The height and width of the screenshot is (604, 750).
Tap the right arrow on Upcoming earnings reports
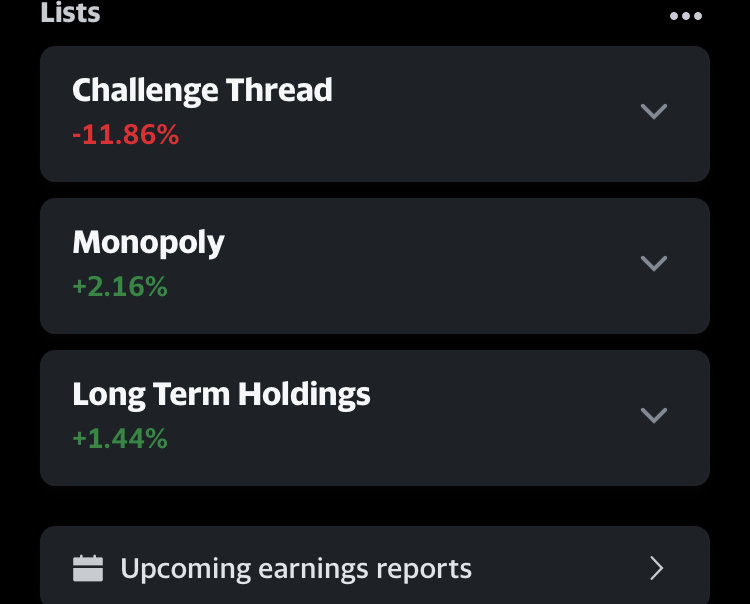click(x=657, y=568)
